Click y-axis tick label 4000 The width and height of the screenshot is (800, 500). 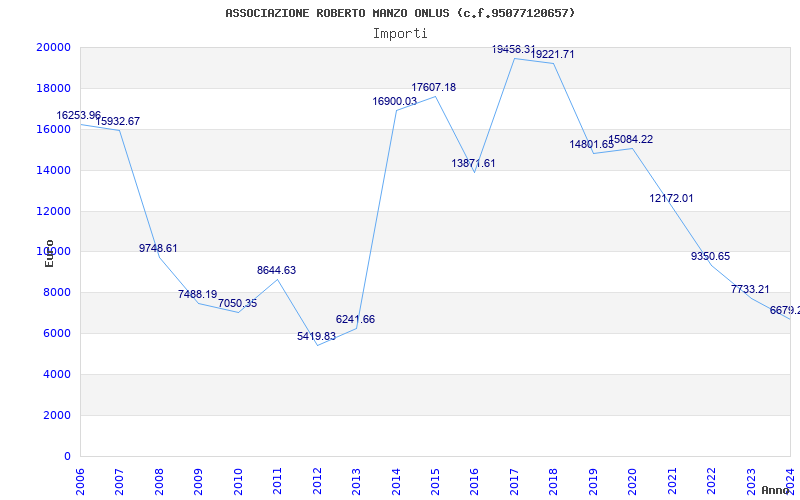(56, 374)
